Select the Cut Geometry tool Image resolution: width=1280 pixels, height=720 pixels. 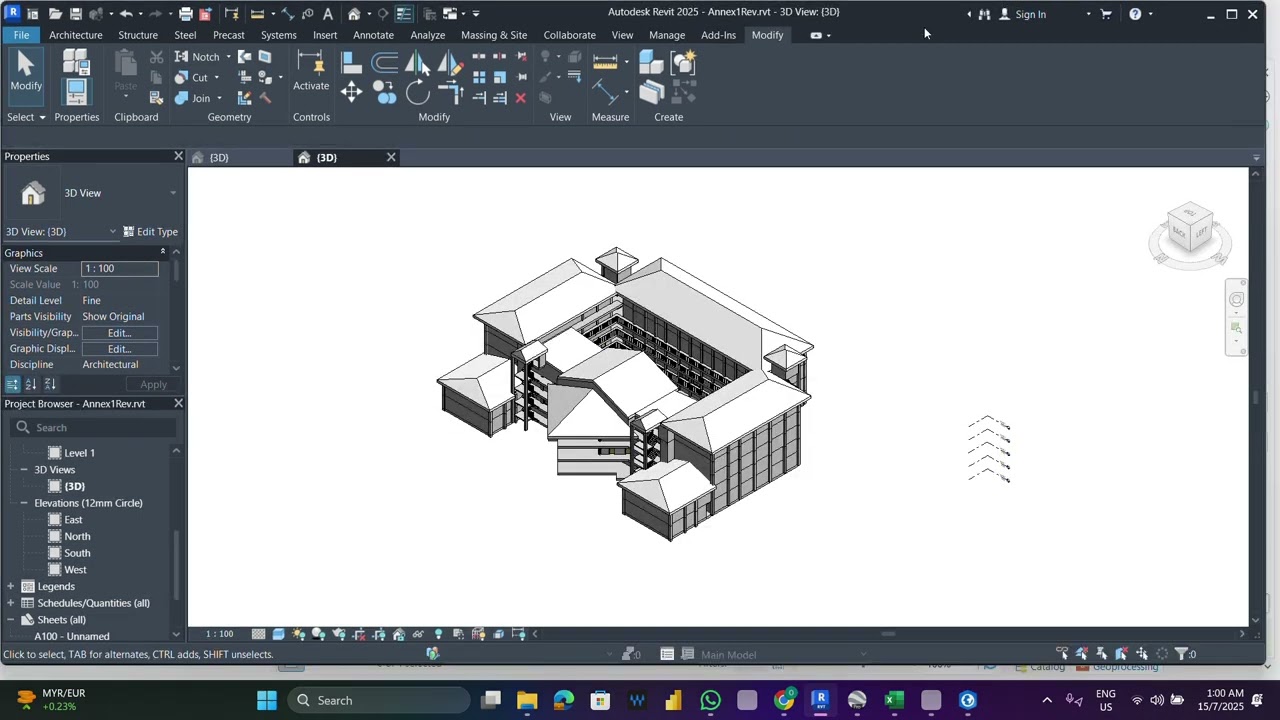(192, 78)
